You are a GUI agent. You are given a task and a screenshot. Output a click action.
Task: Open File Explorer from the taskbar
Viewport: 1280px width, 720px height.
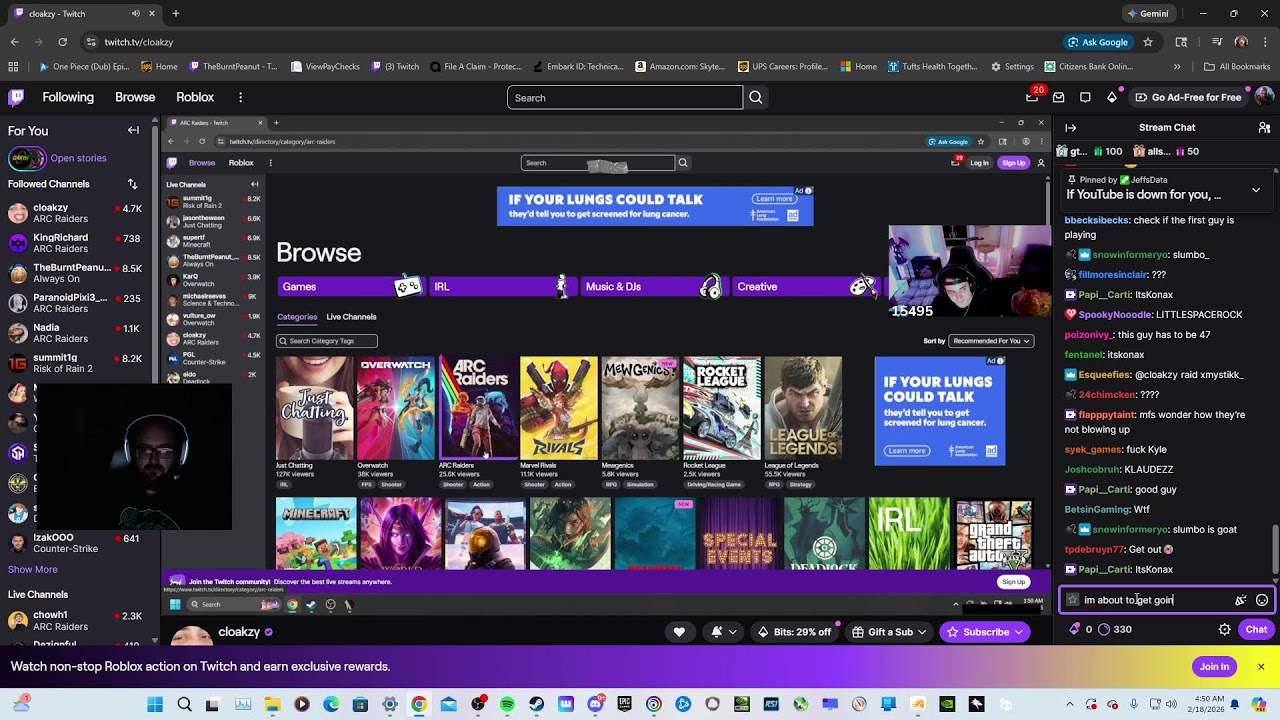coord(273,705)
